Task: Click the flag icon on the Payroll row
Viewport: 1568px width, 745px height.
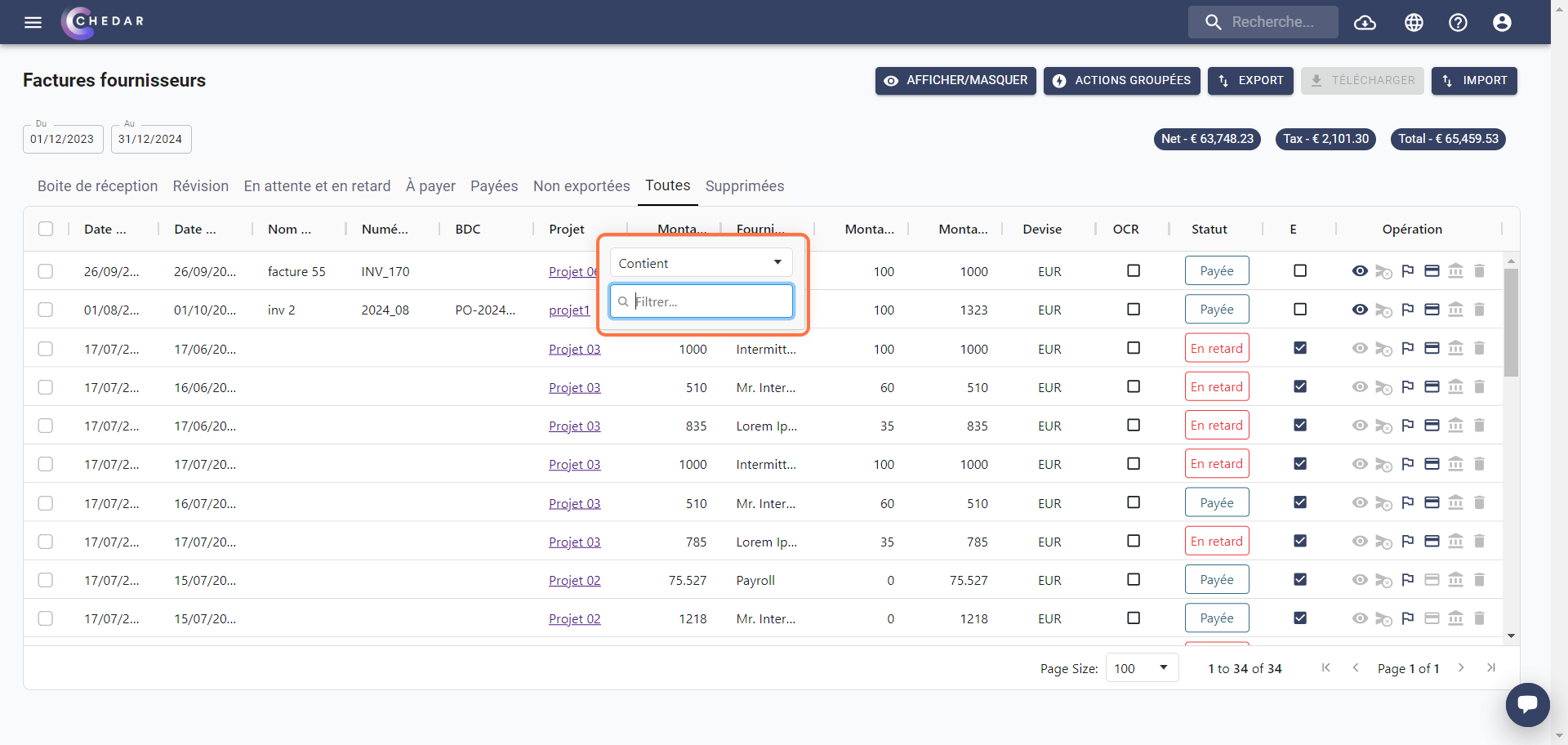Action: point(1408,580)
